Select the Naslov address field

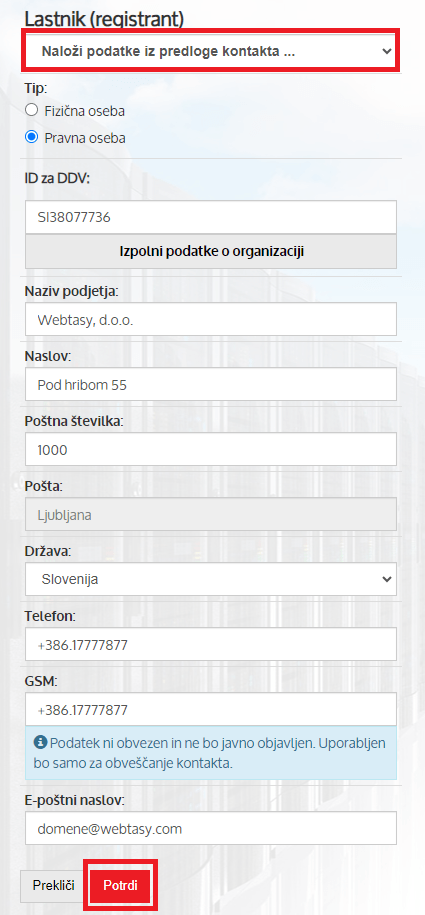point(211,385)
